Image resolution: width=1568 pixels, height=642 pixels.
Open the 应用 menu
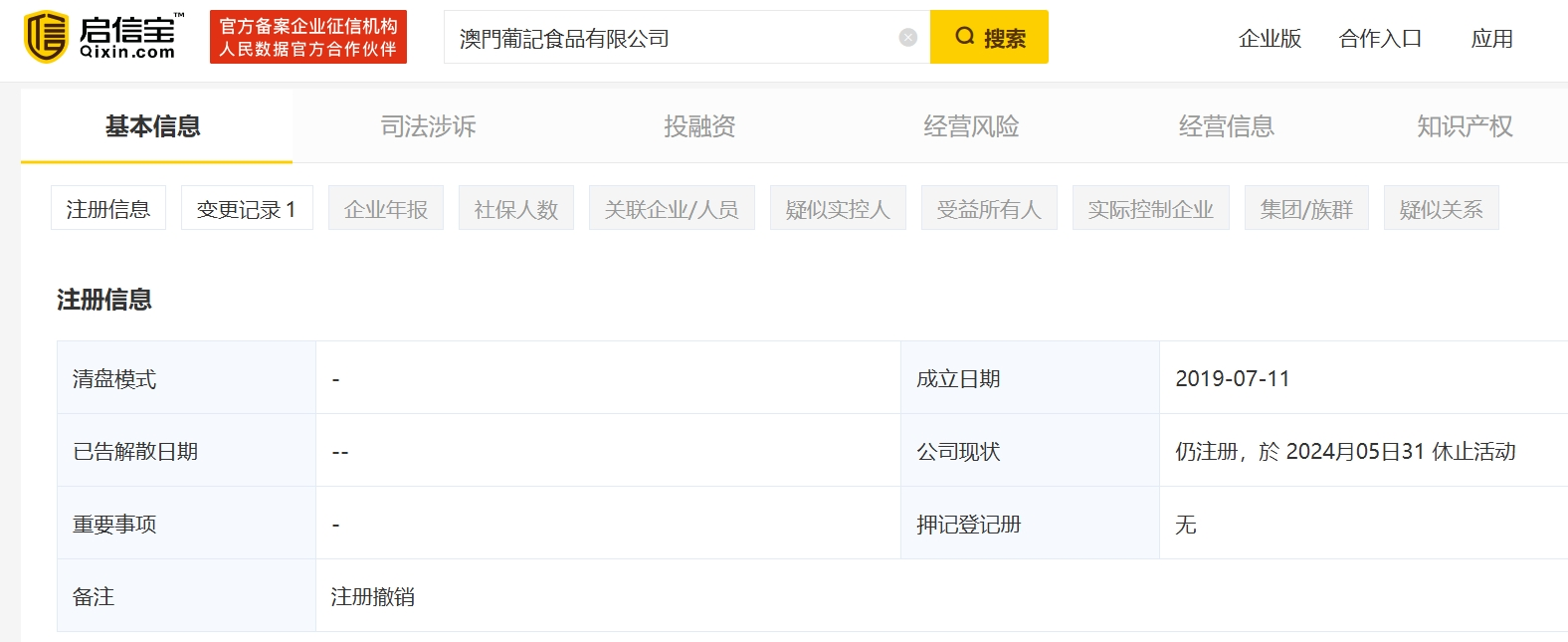click(1491, 39)
